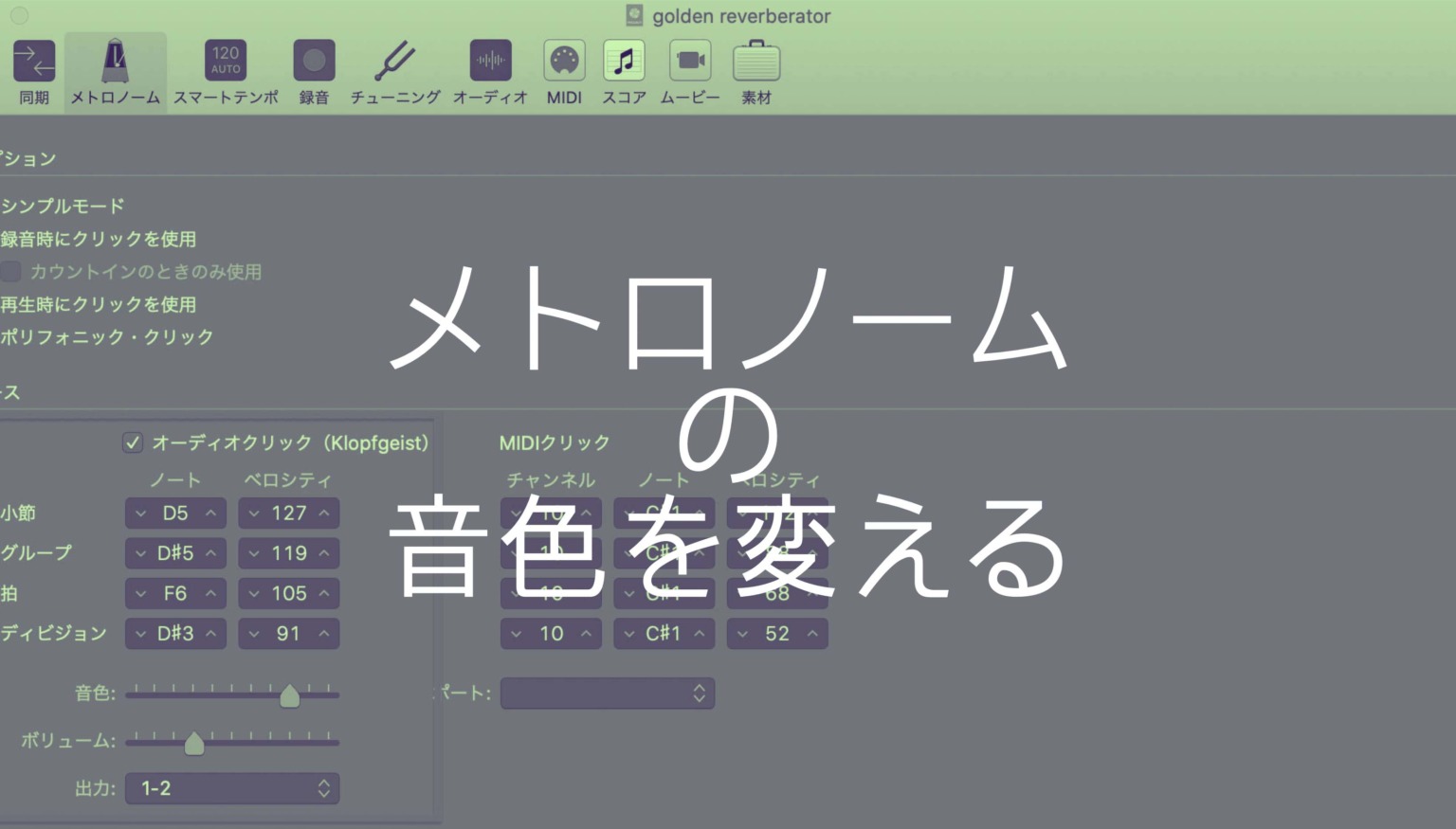The image size is (1456, 829).
Task: Open the 出力 dropdown showing 1-2
Action: [232, 788]
